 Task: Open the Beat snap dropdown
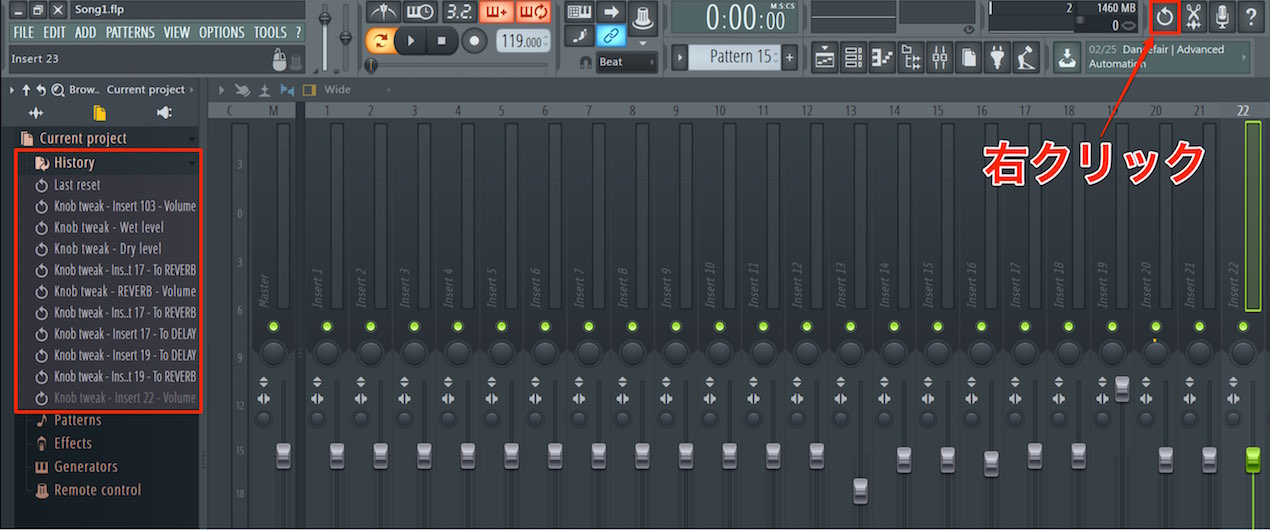627,62
